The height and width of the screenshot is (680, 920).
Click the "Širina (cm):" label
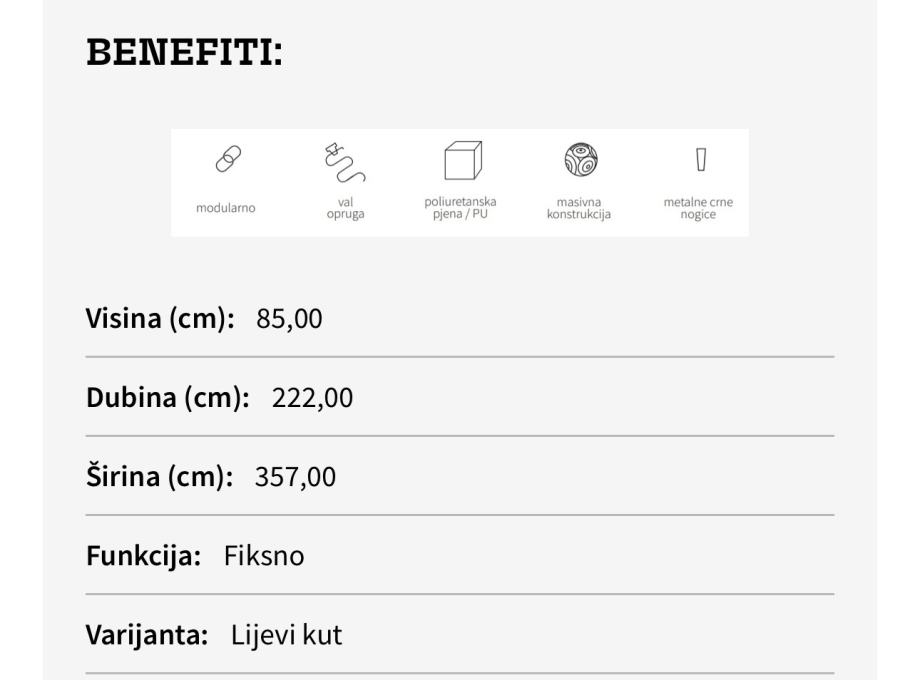160,478
